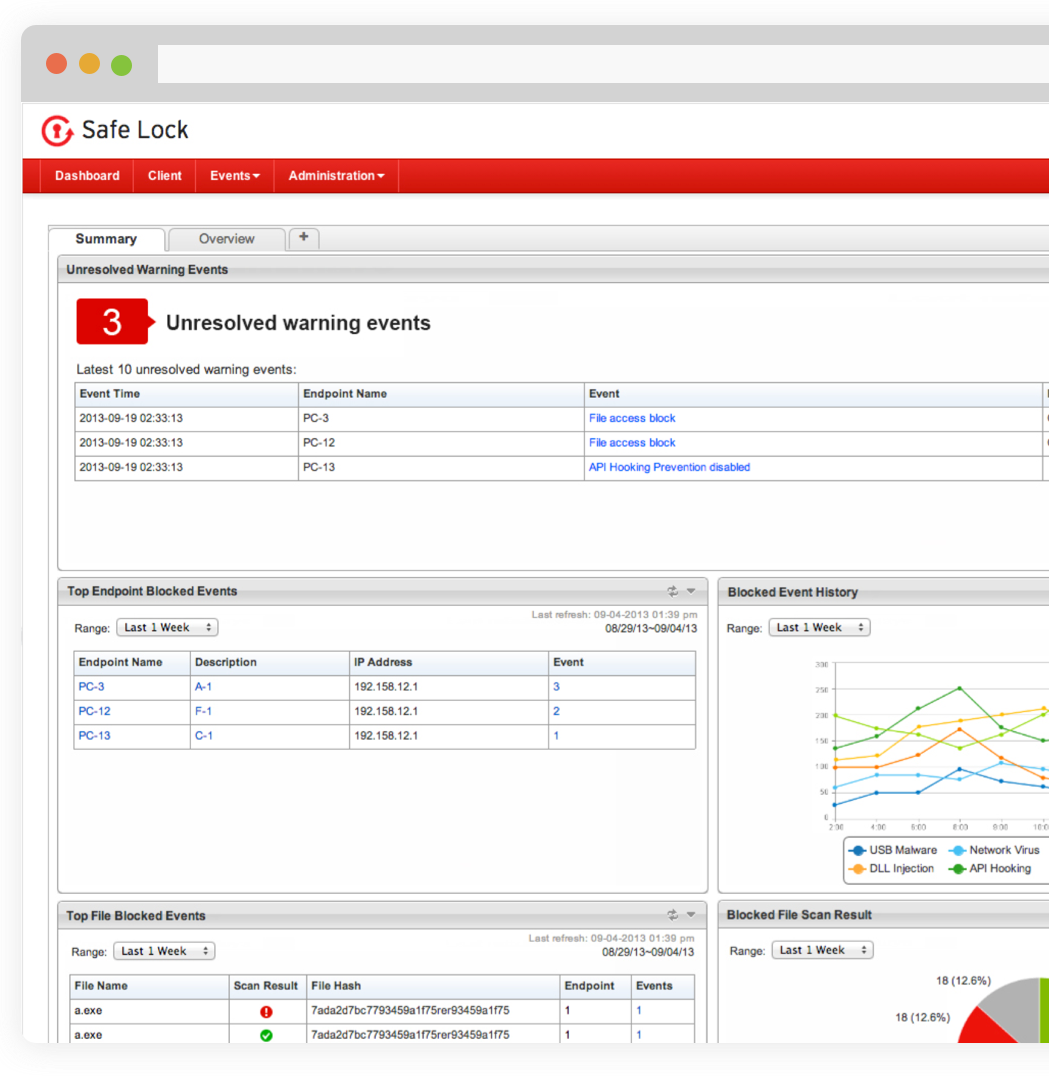Sort by Scan Result column header

(266, 986)
